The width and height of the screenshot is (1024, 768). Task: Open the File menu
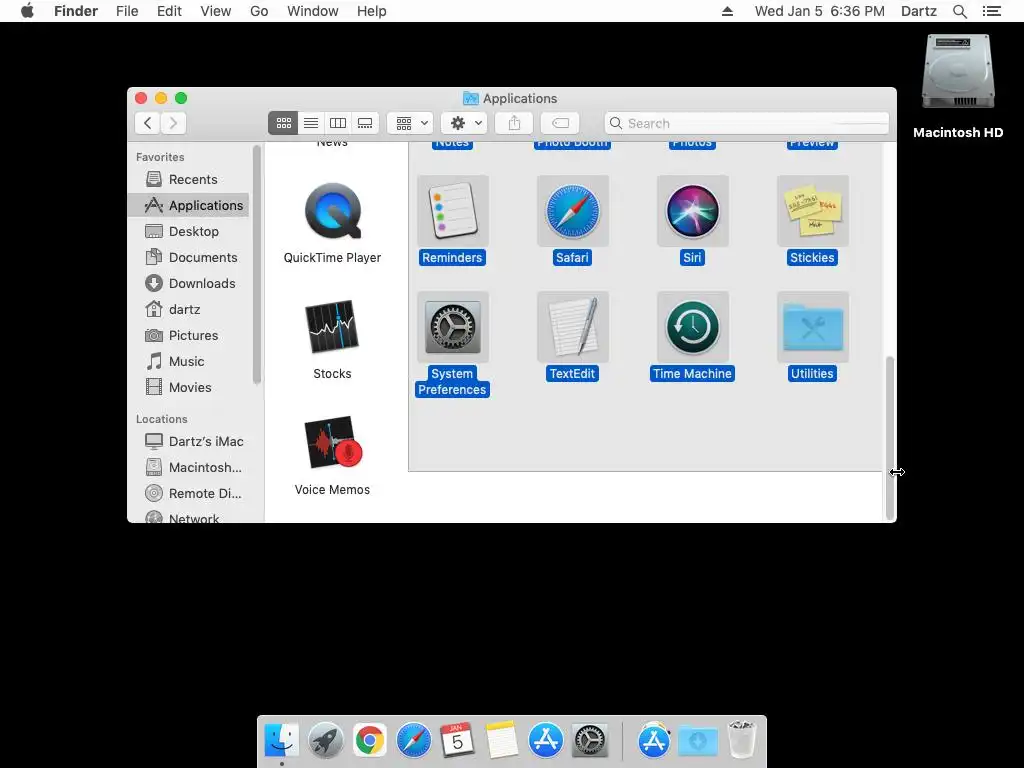[127, 11]
